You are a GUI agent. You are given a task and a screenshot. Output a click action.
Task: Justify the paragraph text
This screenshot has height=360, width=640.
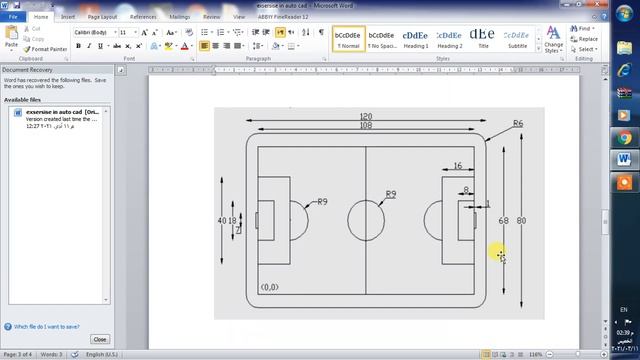point(238,46)
